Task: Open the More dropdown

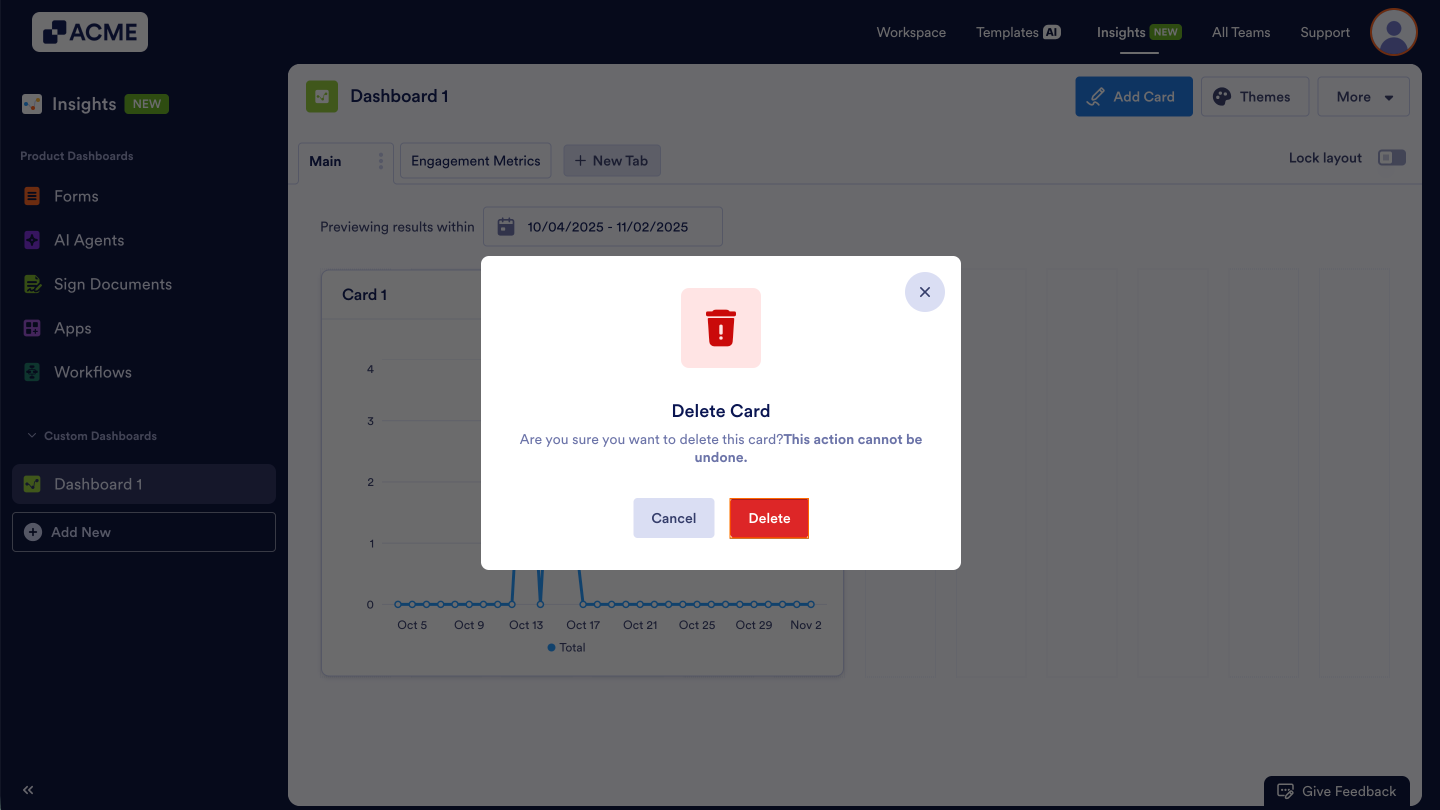Action: (x=1363, y=96)
